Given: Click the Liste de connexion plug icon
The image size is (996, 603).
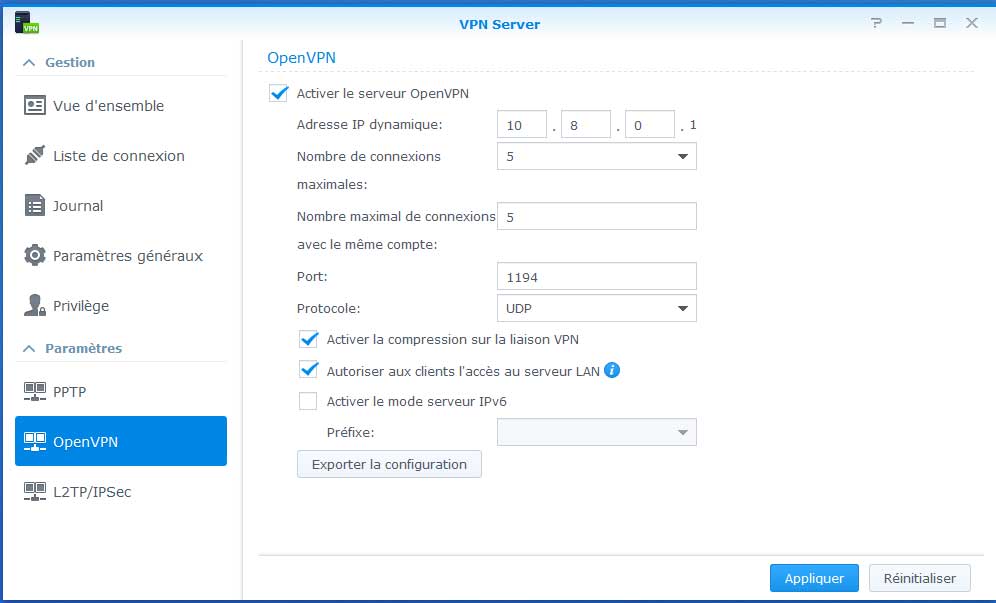Looking at the screenshot, I should pos(34,156).
